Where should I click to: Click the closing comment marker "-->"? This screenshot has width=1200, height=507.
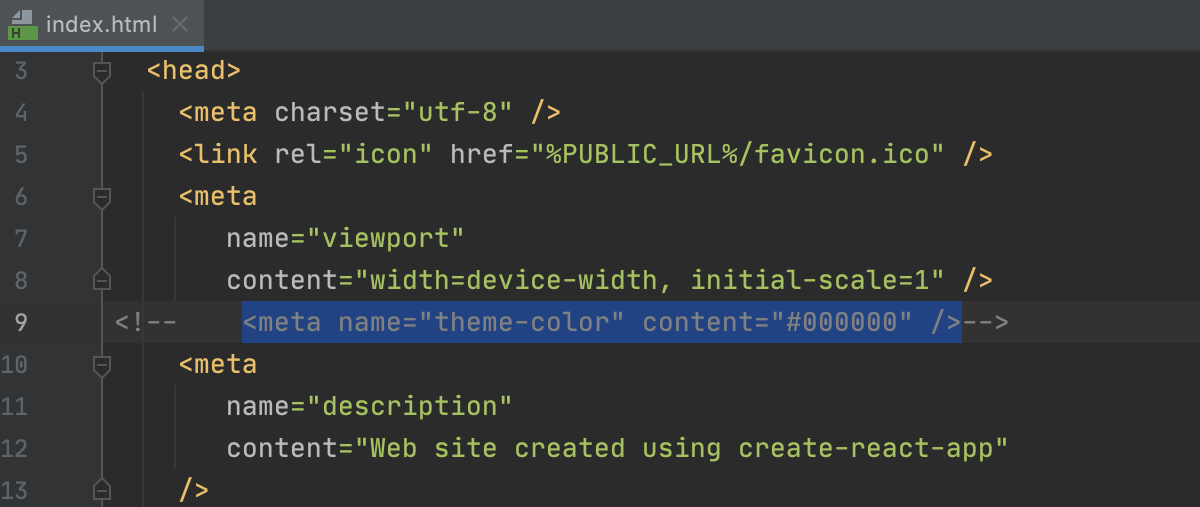pyautogui.click(x=986, y=322)
